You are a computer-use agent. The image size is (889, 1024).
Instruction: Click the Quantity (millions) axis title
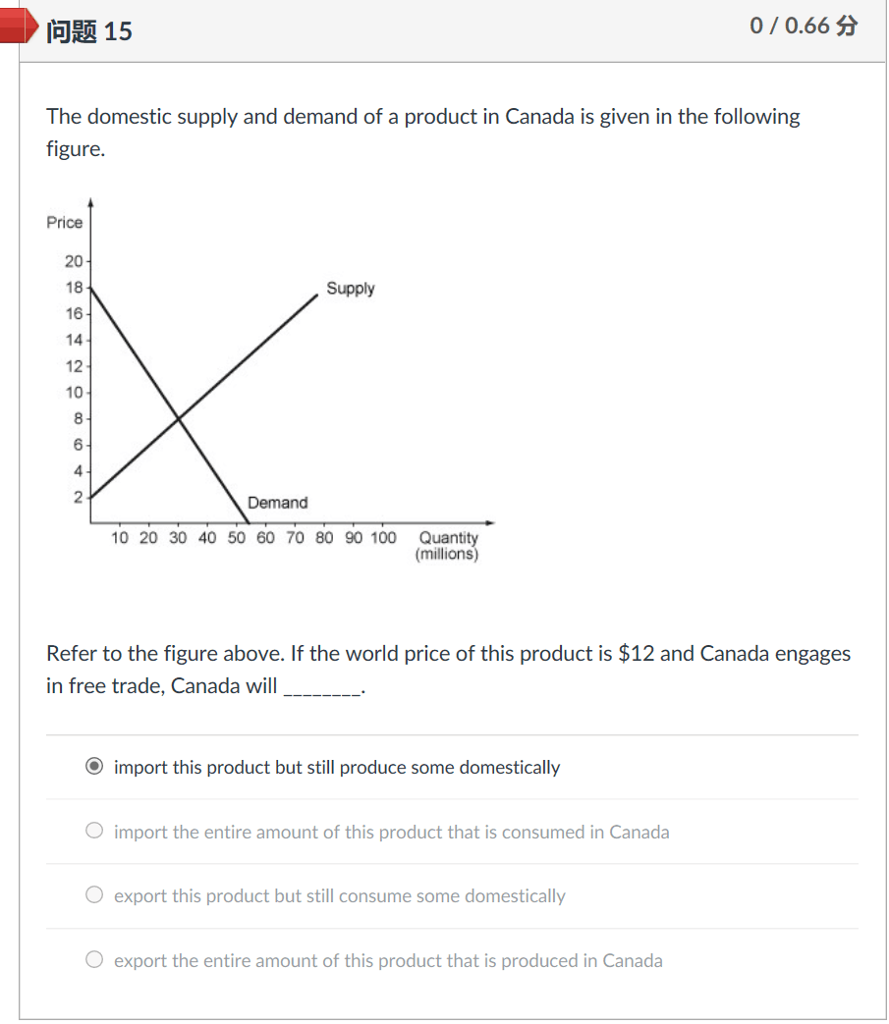447,546
